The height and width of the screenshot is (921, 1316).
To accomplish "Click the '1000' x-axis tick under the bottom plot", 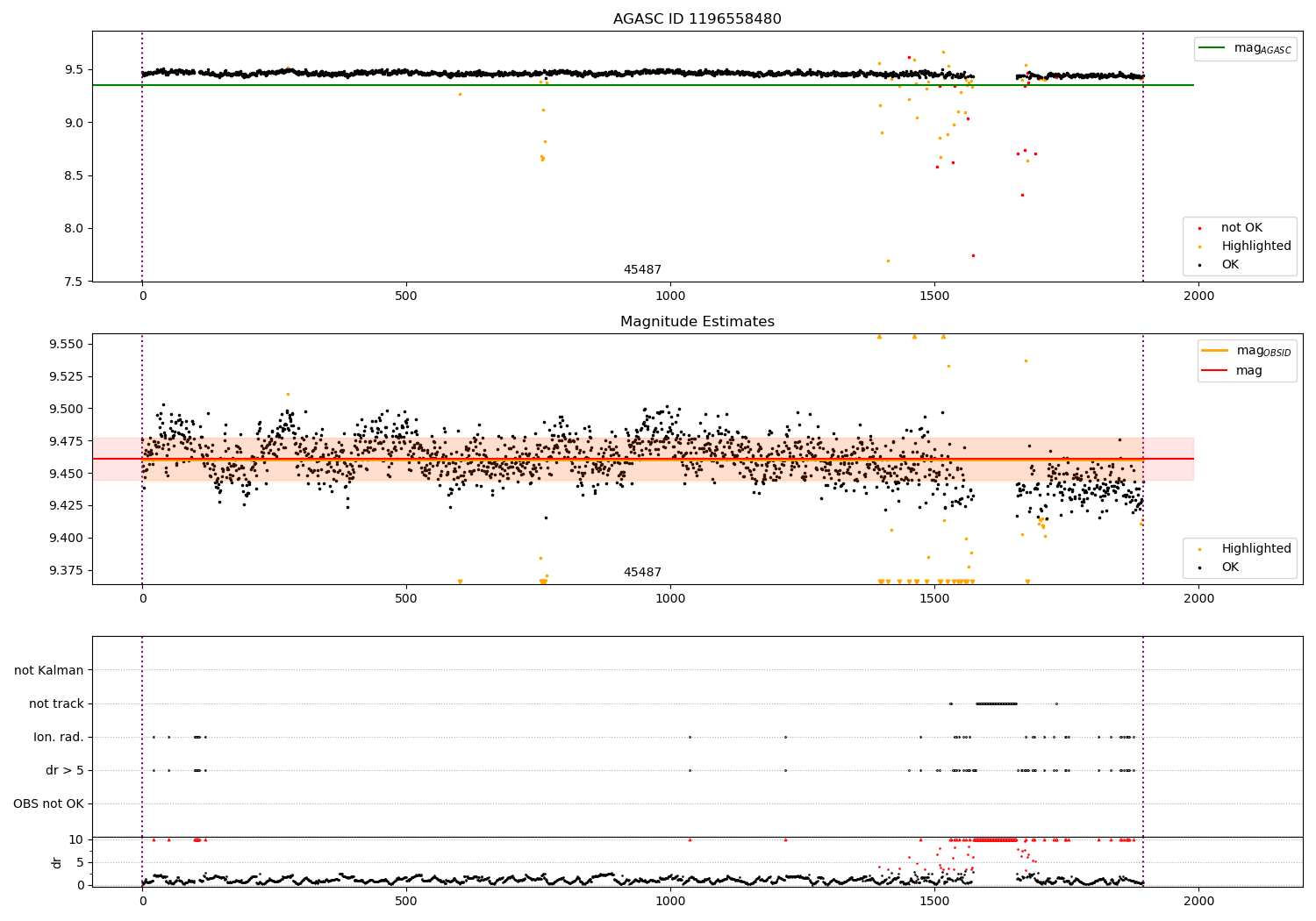I will pyautogui.click(x=670, y=902).
